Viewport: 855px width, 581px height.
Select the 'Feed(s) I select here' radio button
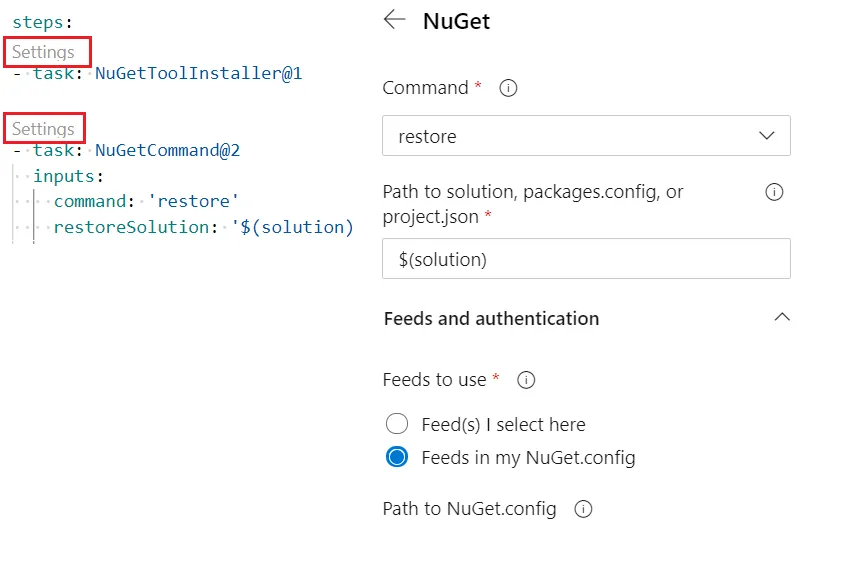click(397, 424)
